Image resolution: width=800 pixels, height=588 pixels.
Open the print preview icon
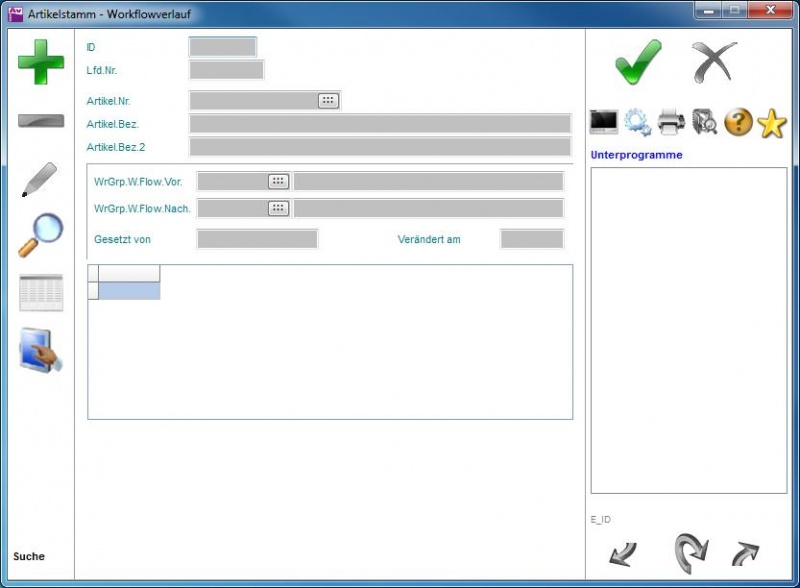(x=705, y=123)
